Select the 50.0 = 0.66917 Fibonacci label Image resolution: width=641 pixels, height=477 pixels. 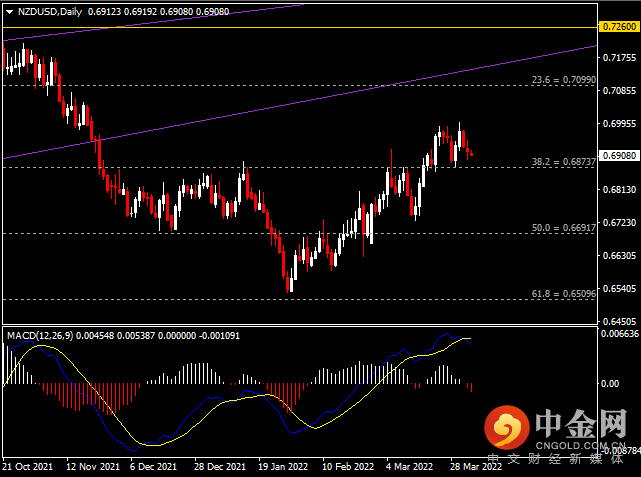[x=563, y=228]
